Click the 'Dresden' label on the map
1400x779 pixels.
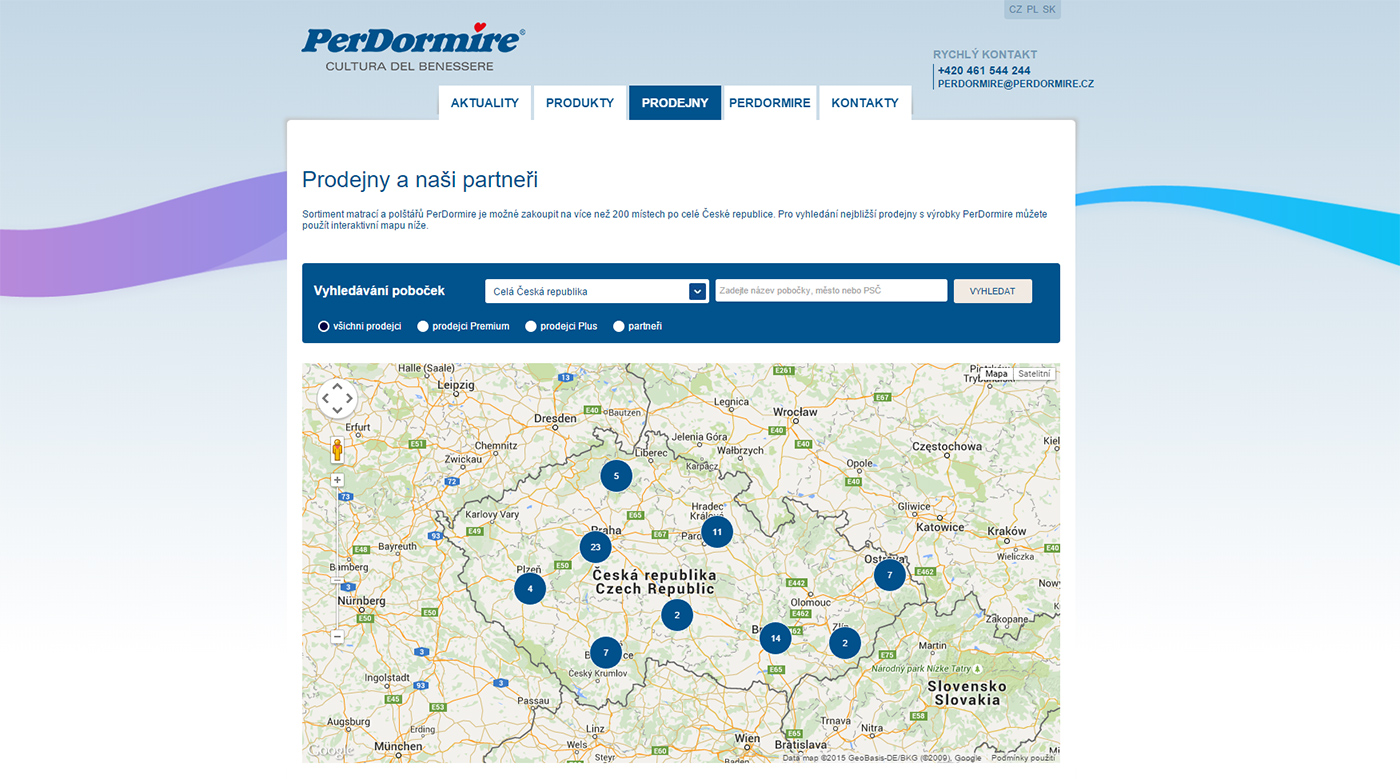tap(555, 419)
